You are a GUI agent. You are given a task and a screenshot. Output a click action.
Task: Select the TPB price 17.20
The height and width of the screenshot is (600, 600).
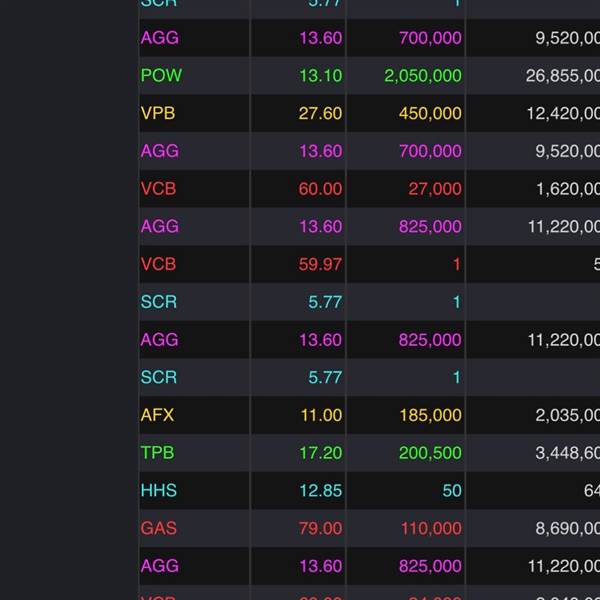(x=320, y=453)
